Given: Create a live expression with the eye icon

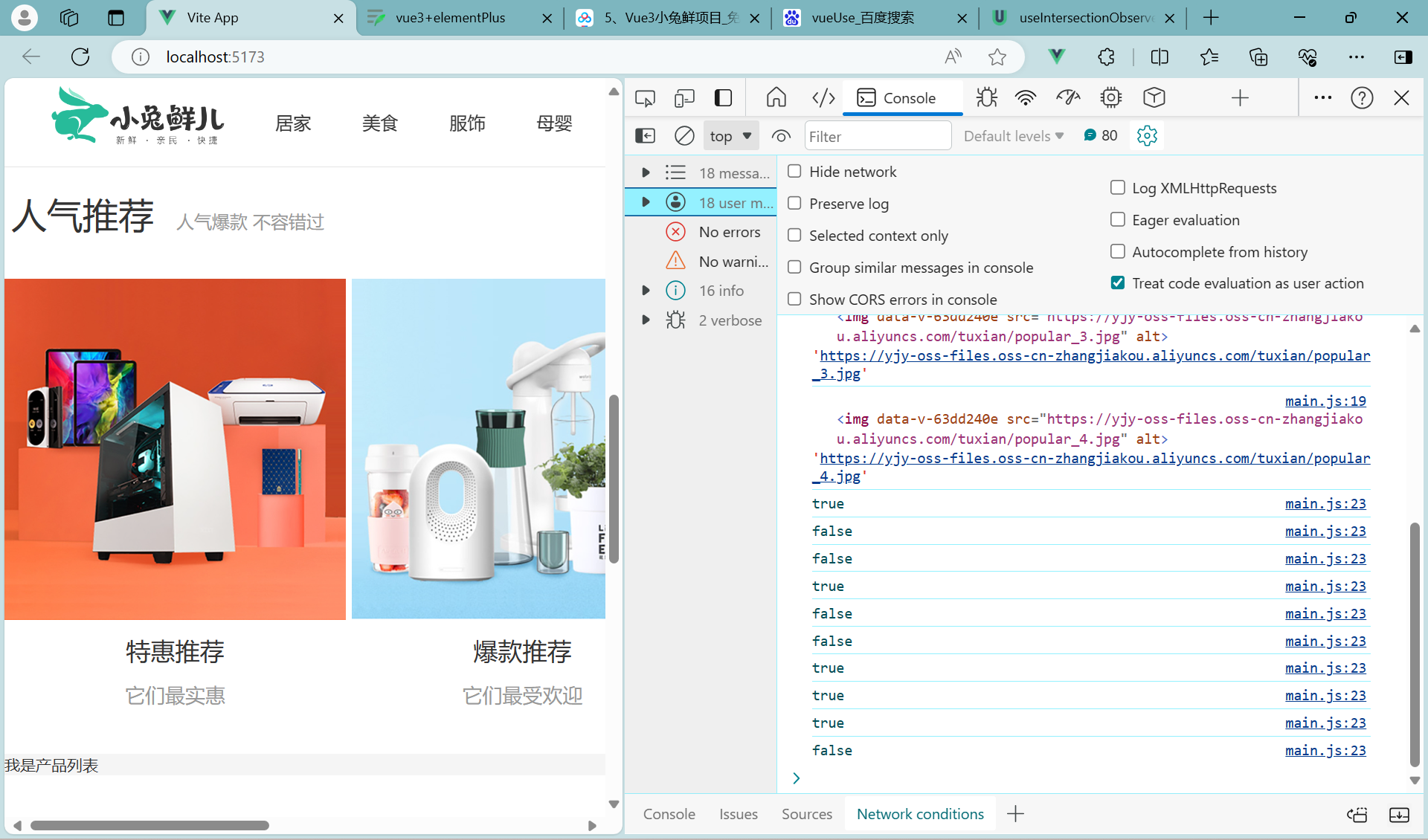Looking at the screenshot, I should pos(780,135).
